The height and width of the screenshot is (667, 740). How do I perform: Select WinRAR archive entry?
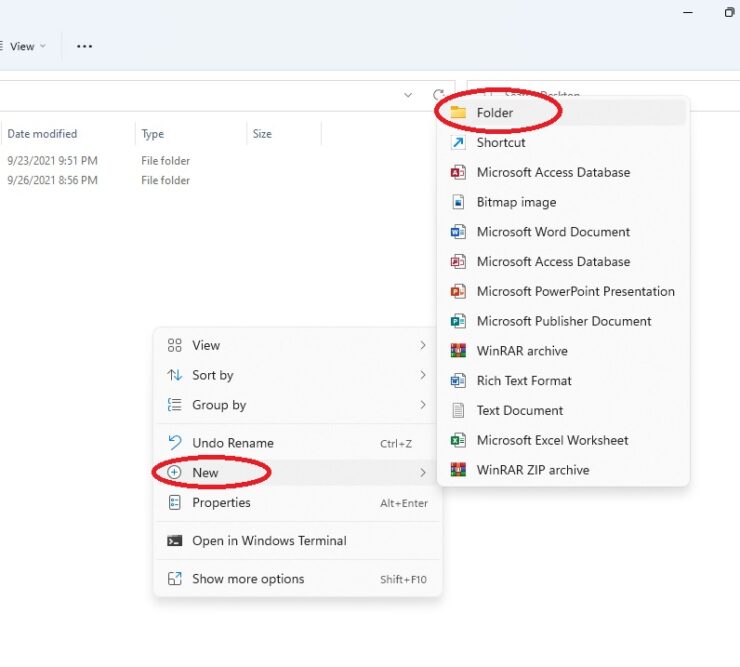[562, 350]
